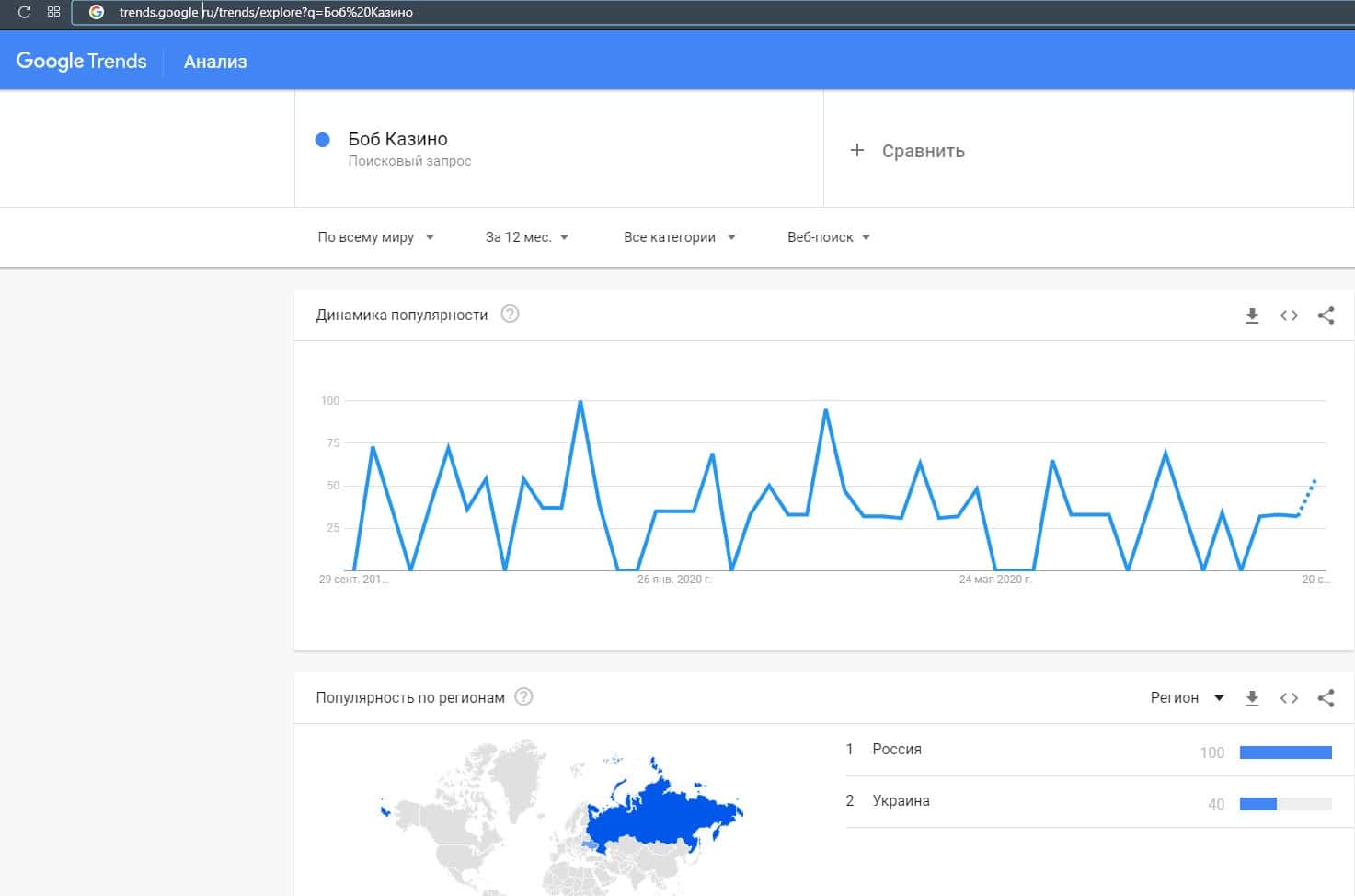The height and width of the screenshot is (896, 1355).
Task: Click the blue dot beside Боб Казино
Action: [x=323, y=140]
